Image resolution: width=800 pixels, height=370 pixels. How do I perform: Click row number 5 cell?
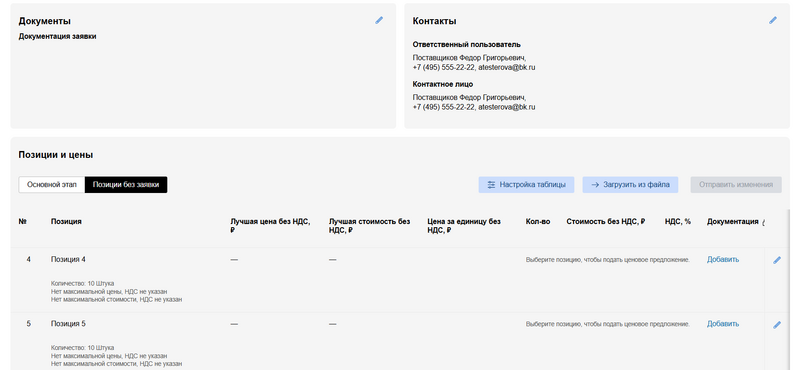(x=29, y=324)
